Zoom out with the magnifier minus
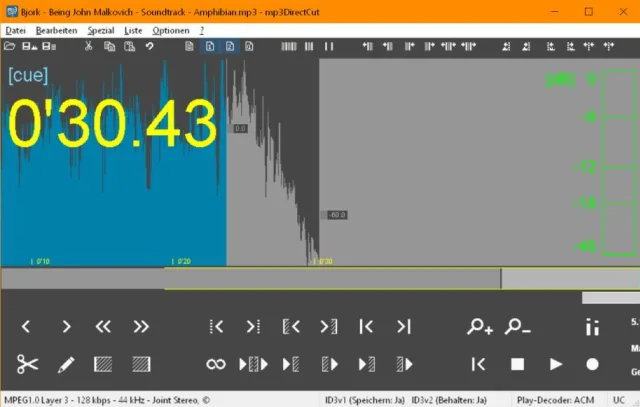 pos(518,326)
